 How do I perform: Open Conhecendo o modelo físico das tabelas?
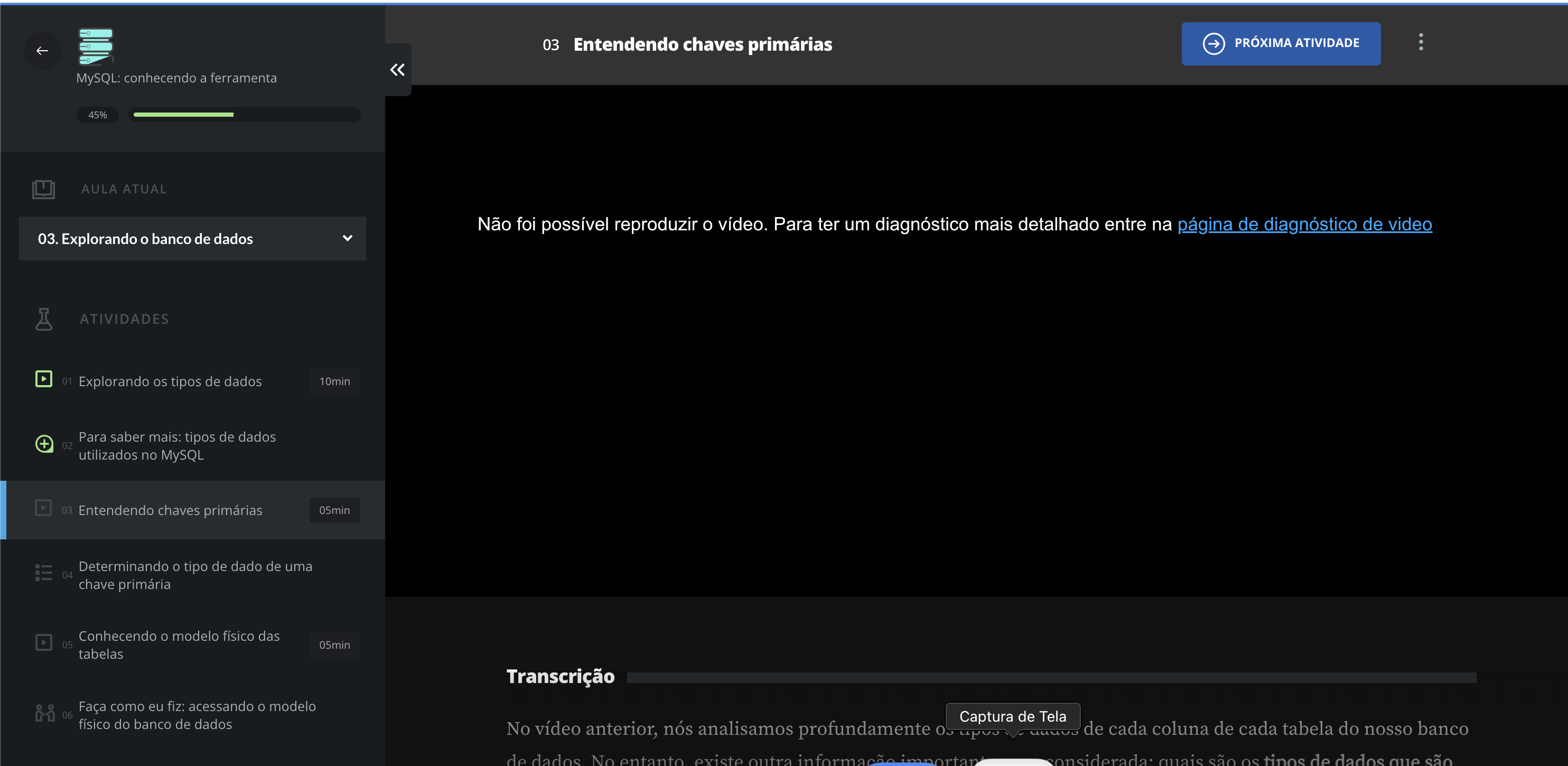(x=193, y=645)
